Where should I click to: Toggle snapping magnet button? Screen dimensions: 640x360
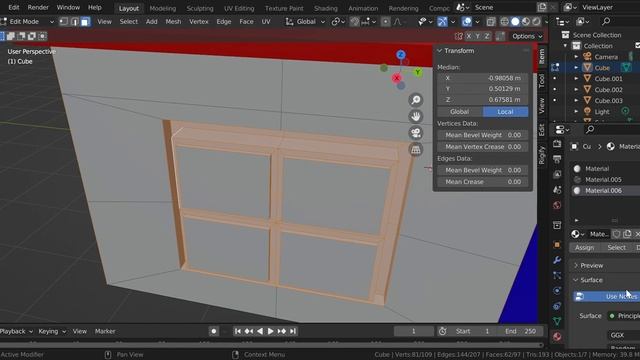(354, 22)
